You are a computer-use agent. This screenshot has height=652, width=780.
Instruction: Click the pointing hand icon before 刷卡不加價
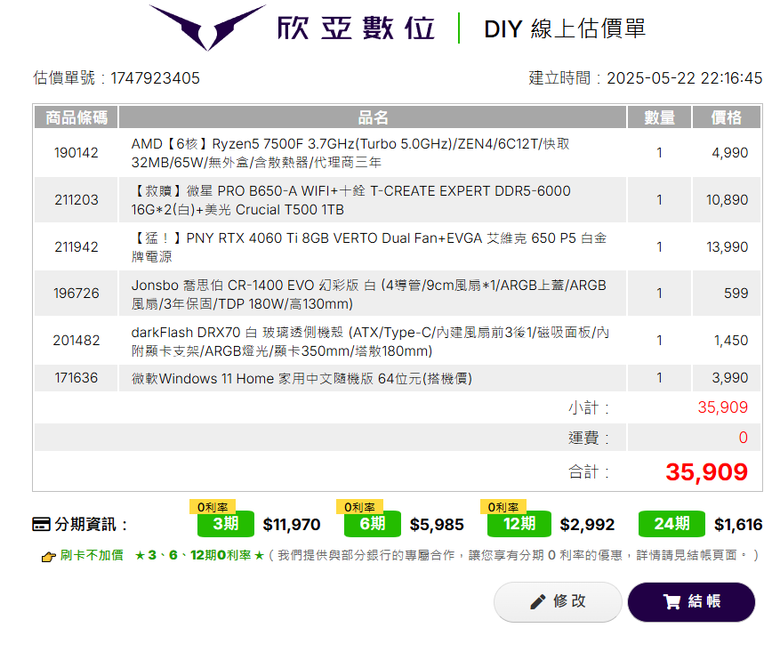49,557
